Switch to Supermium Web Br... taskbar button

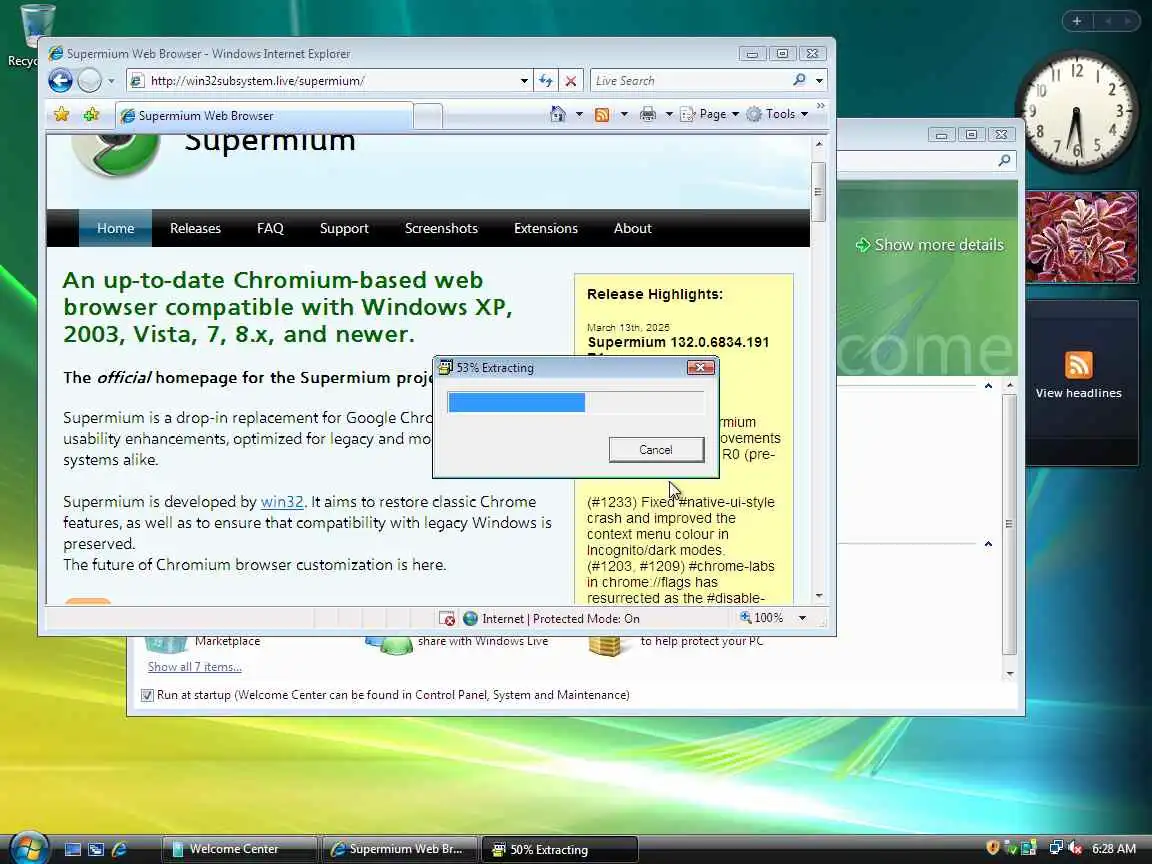click(x=399, y=849)
